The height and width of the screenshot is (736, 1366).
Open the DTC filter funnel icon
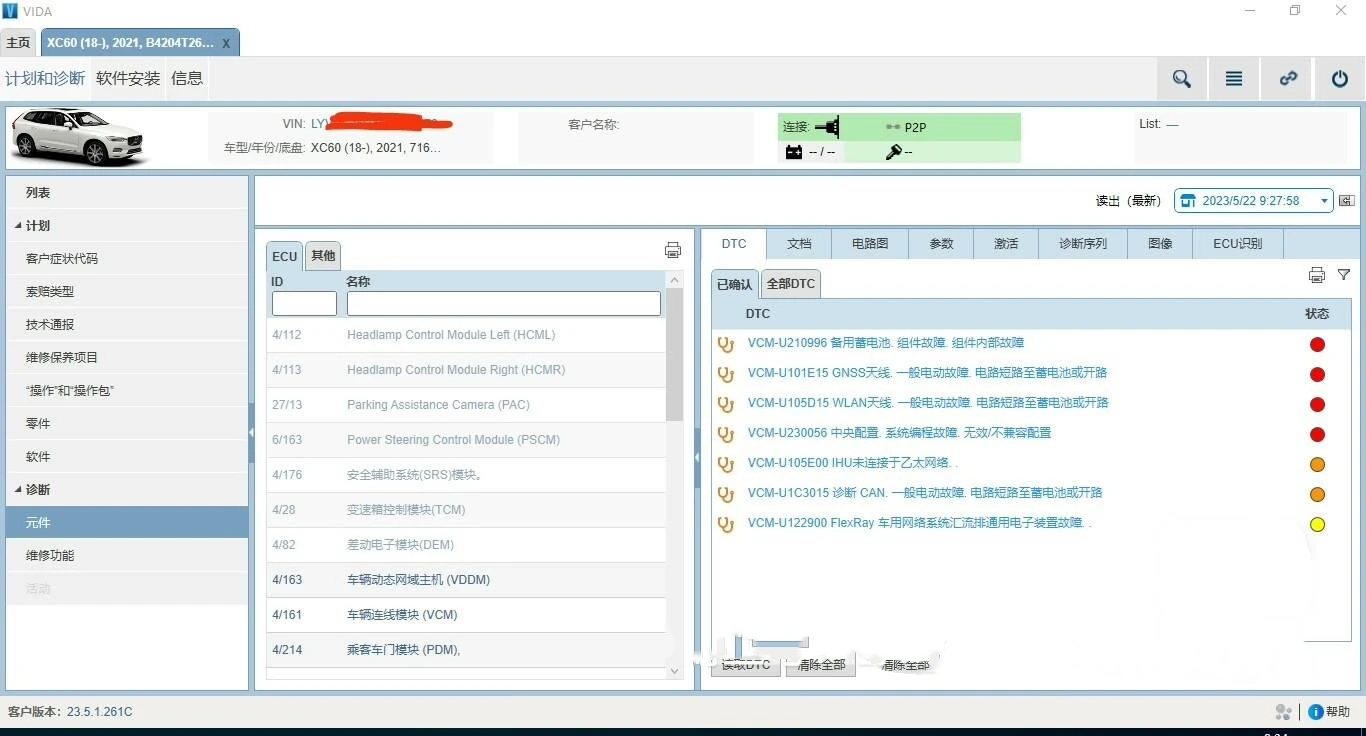1344,274
